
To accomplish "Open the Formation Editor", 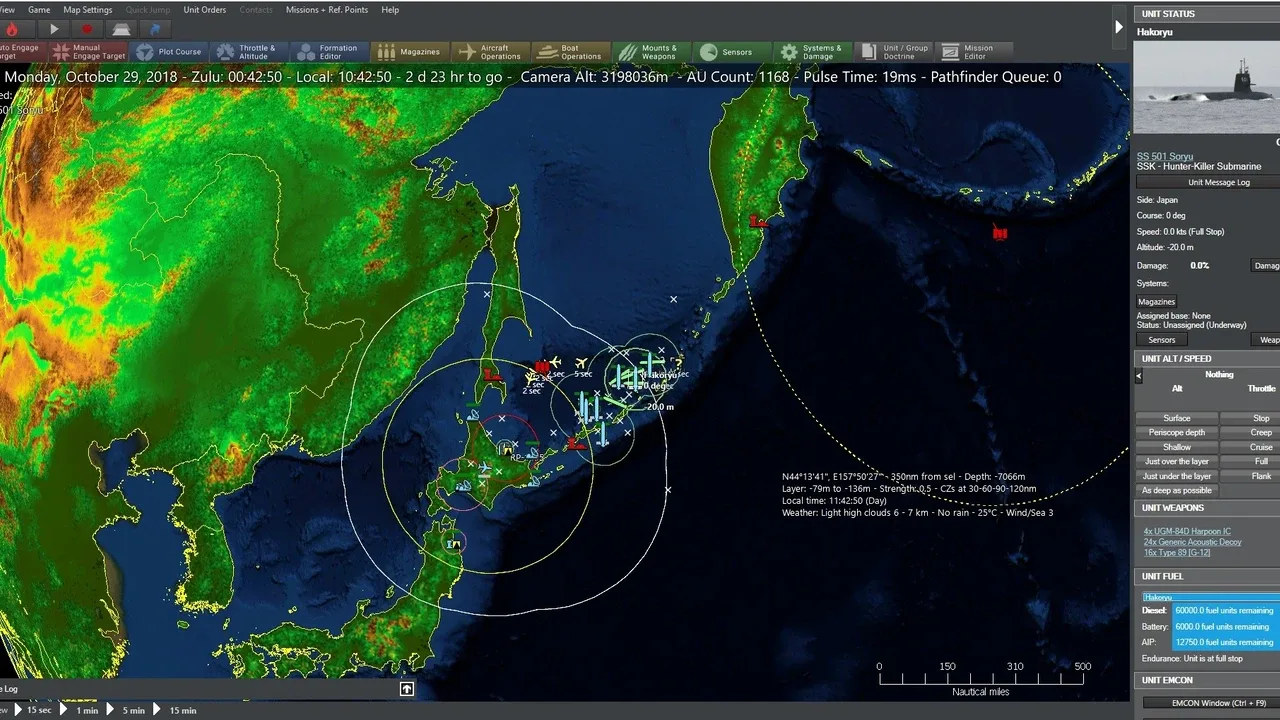I will [326, 52].
